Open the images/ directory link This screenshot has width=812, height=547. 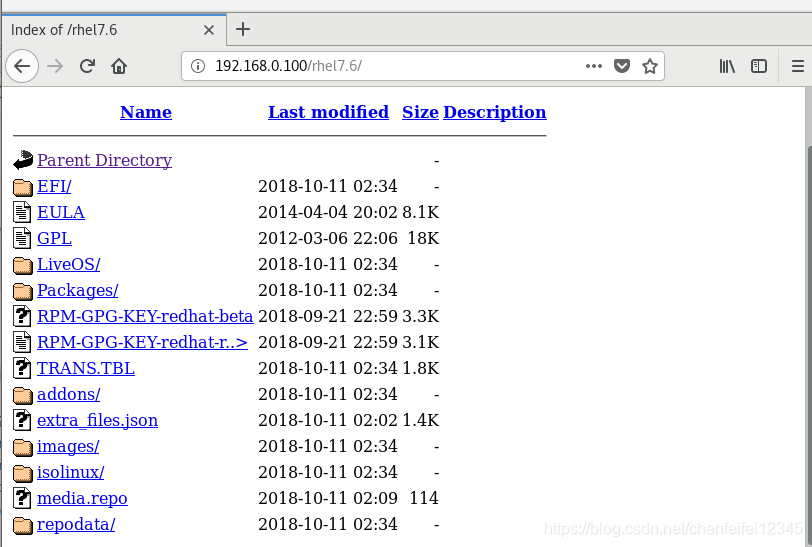pos(68,446)
